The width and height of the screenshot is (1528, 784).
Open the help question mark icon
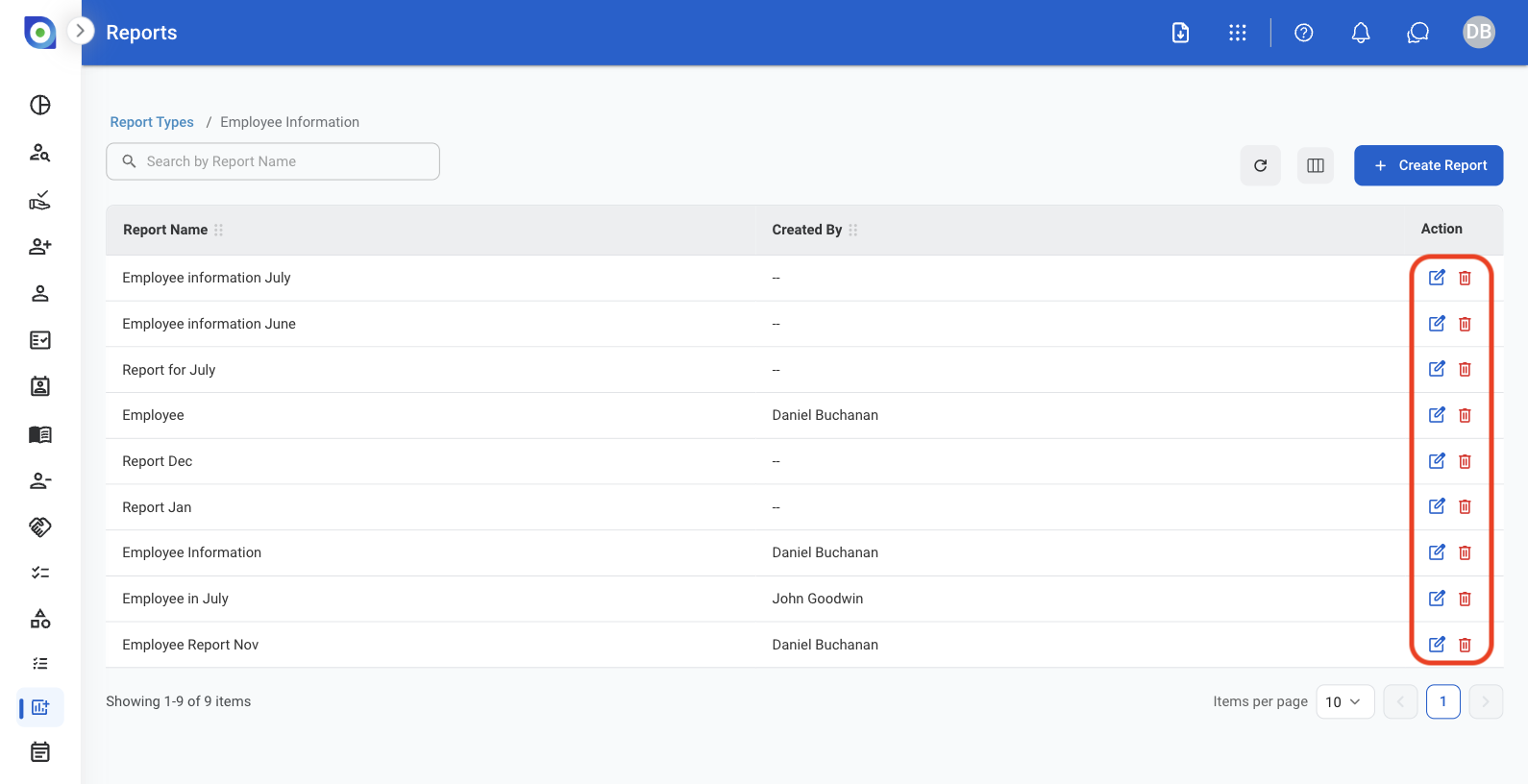tap(1304, 33)
